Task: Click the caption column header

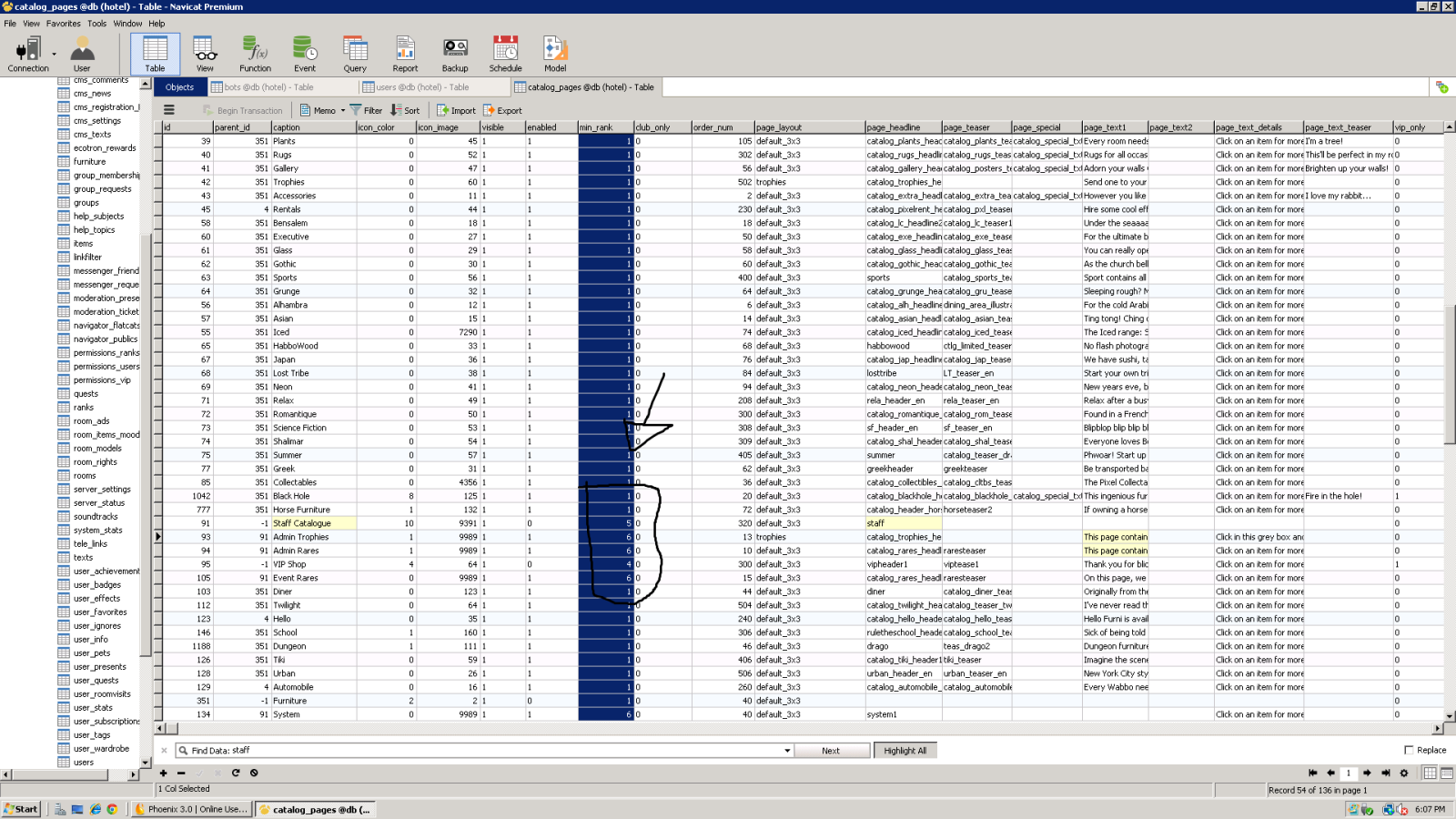Action: pos(313,127)
